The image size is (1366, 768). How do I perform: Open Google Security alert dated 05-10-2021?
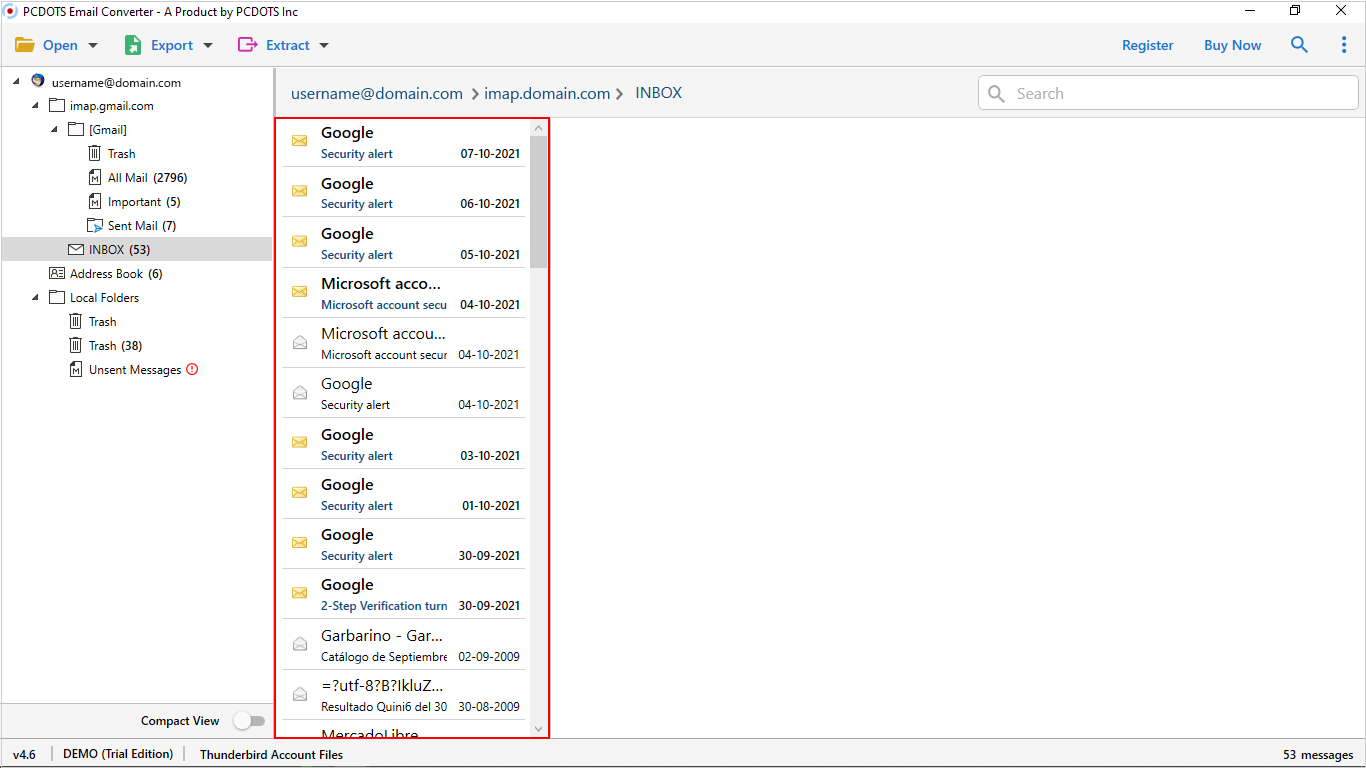[403, 242]
